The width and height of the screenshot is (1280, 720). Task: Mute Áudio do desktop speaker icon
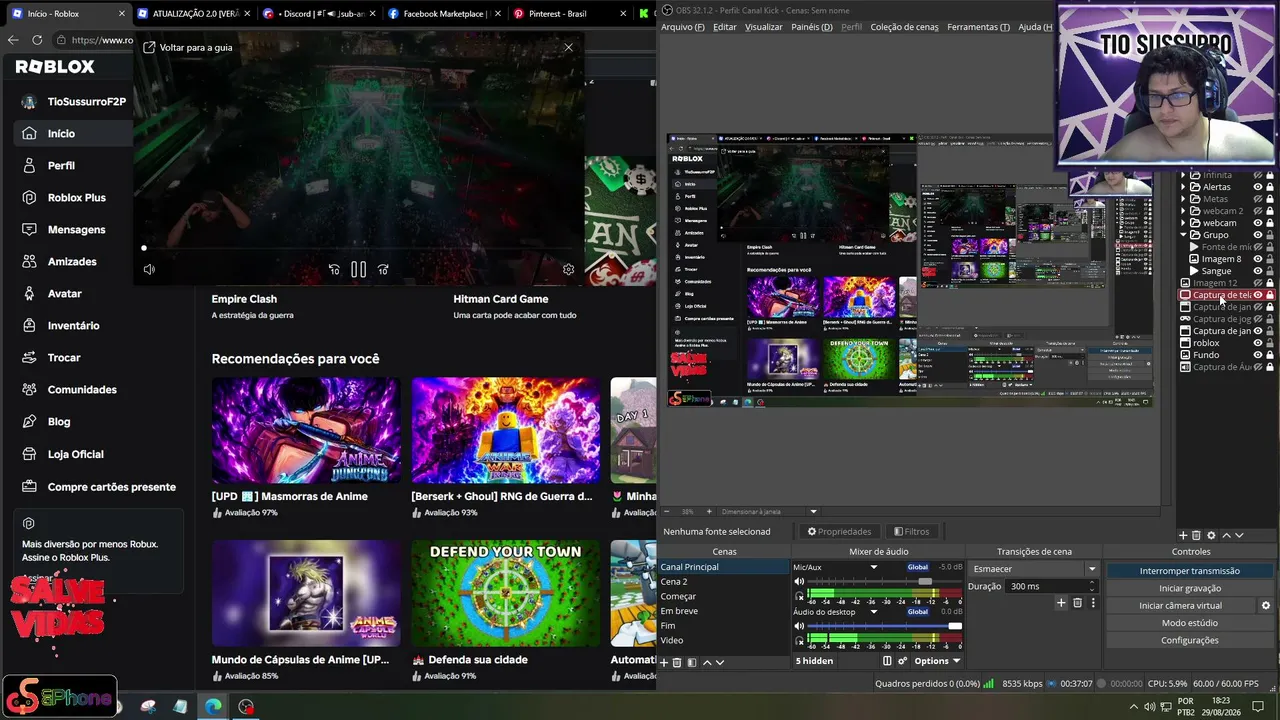[x=799, y=626]
